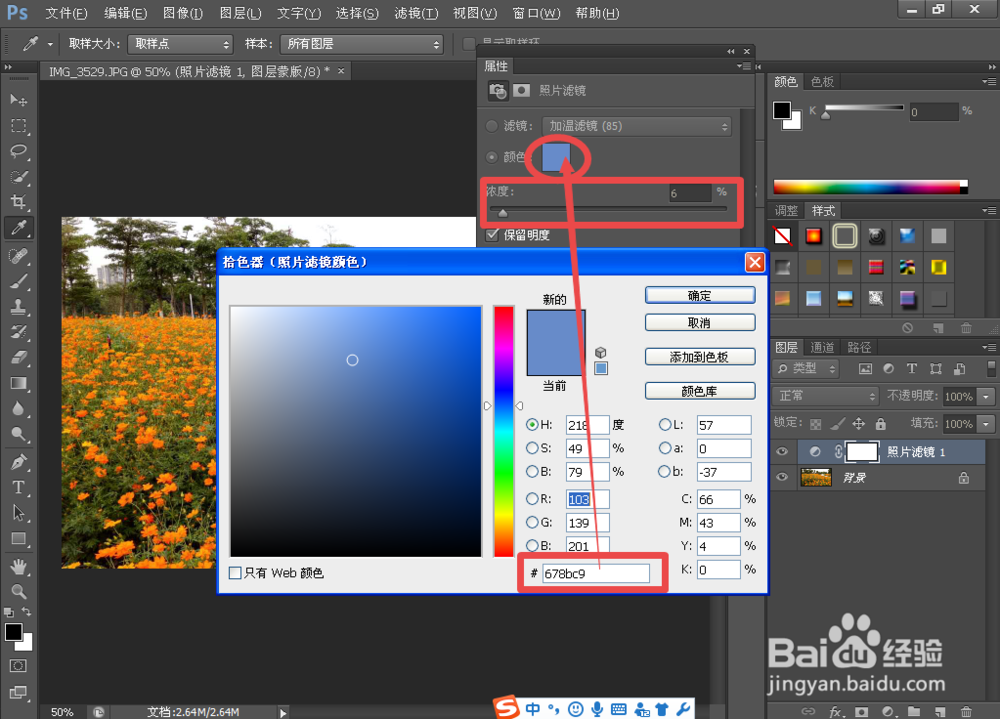Open the 滤镜(T) menu
The width and height of the screenshot is (1000, 719).
coord(416,13)
